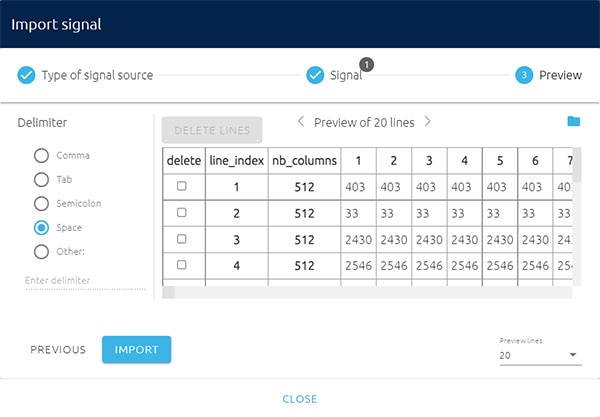Select the Comma delimiter option

[x=41, y=156]
